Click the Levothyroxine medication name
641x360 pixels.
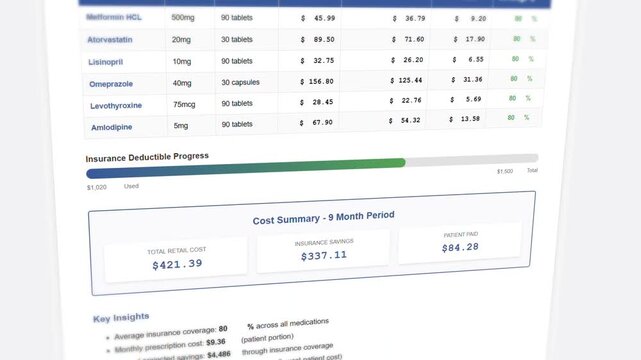tap(116, 105)
